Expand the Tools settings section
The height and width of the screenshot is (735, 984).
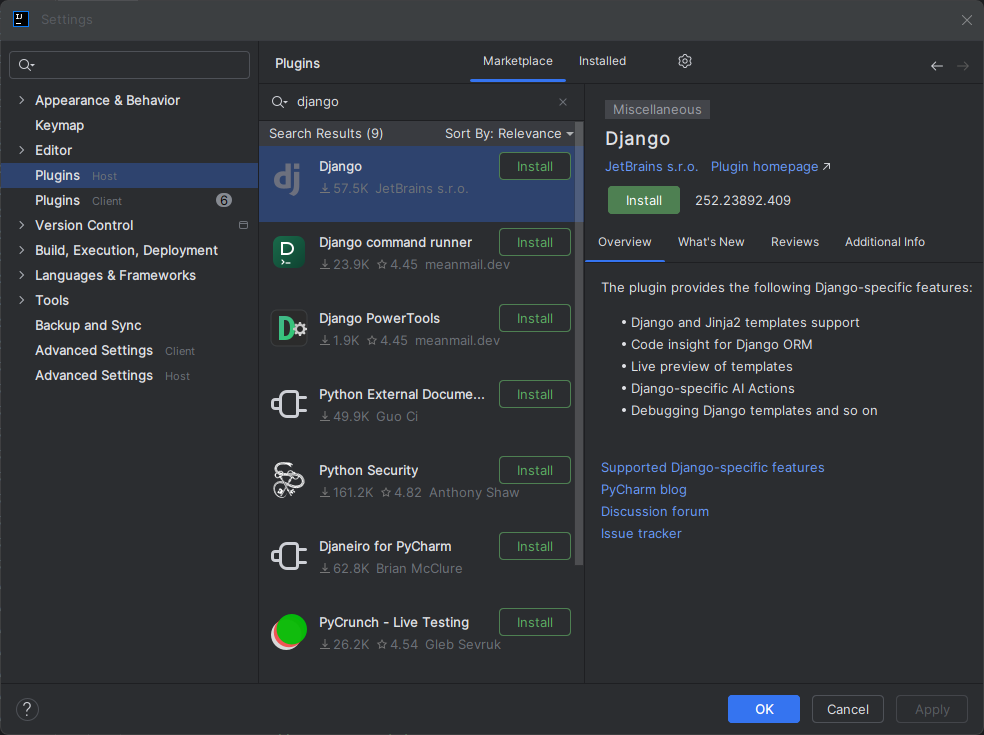coord(22,300)
